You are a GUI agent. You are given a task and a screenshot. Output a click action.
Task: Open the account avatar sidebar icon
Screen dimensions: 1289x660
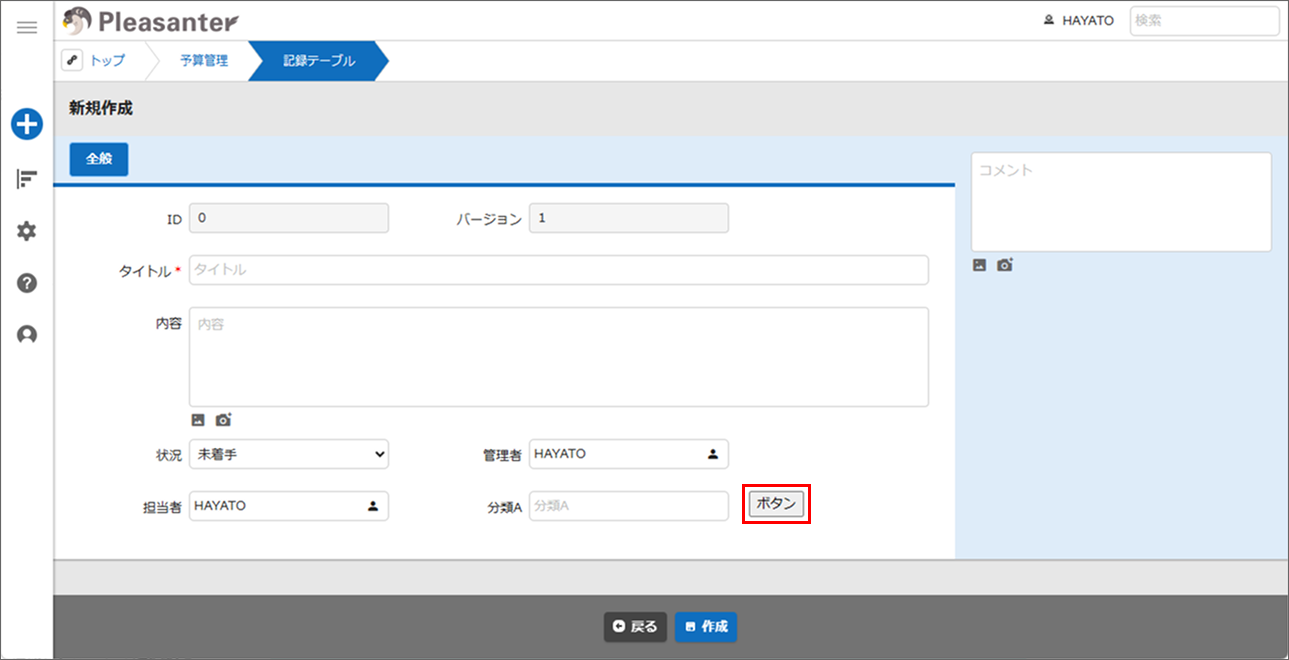coord(27,335)
